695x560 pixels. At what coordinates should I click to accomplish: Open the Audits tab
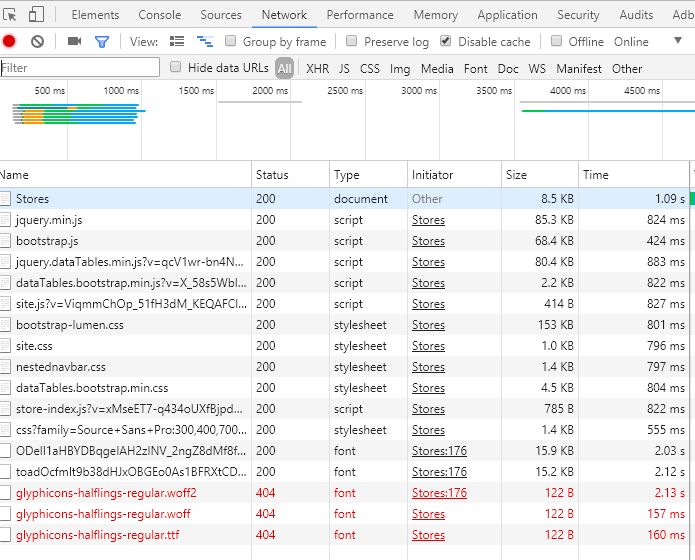point(636,15)
